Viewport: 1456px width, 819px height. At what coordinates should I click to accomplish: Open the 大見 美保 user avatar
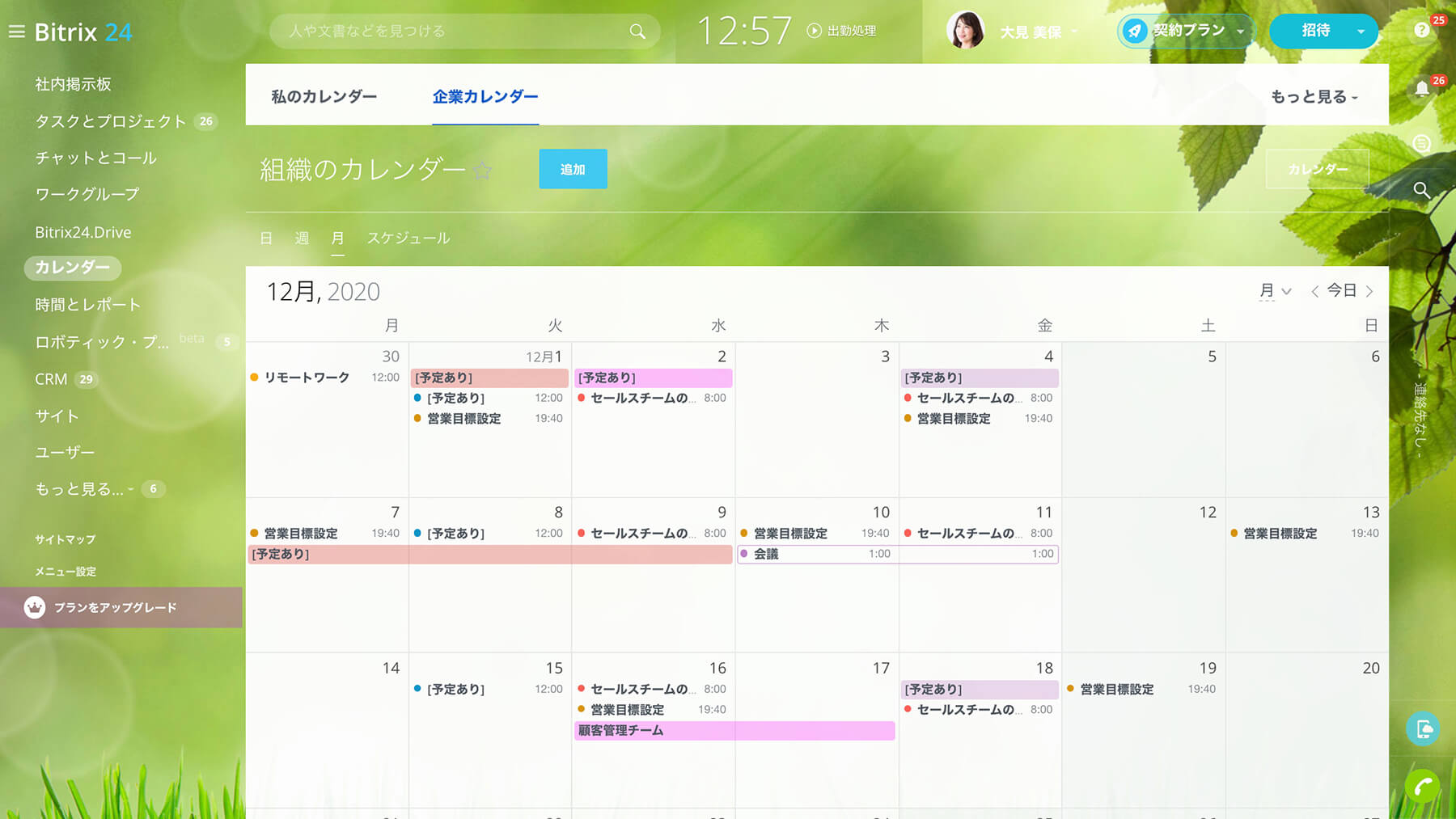(965, 31)
